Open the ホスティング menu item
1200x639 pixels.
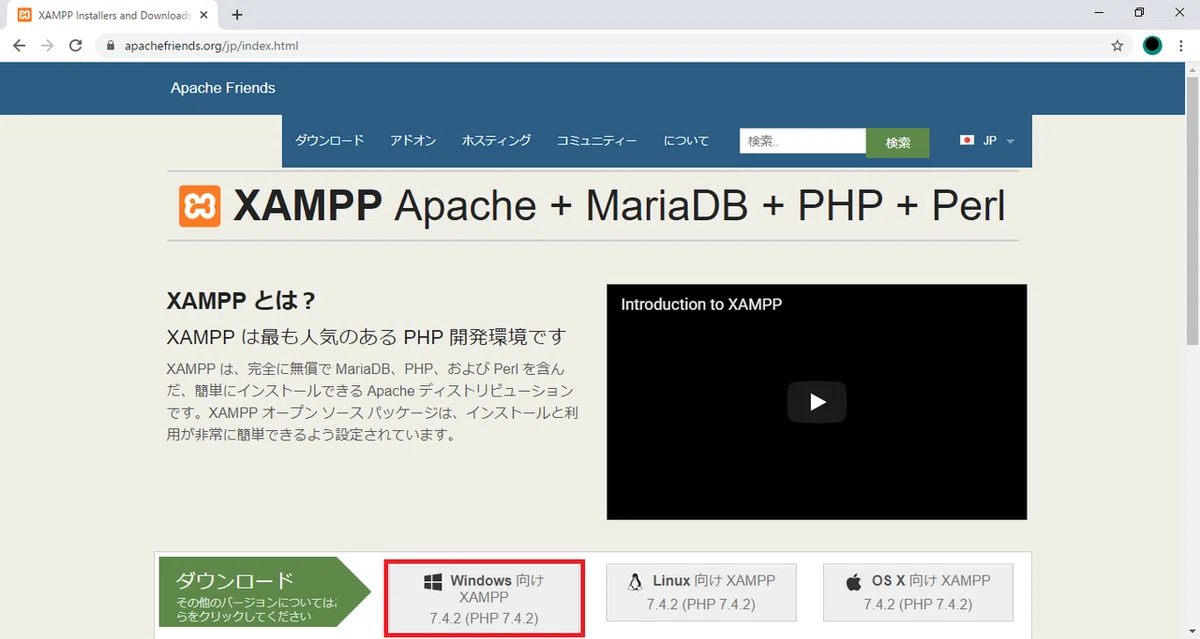pyautogui.click(x=496, y=141)
